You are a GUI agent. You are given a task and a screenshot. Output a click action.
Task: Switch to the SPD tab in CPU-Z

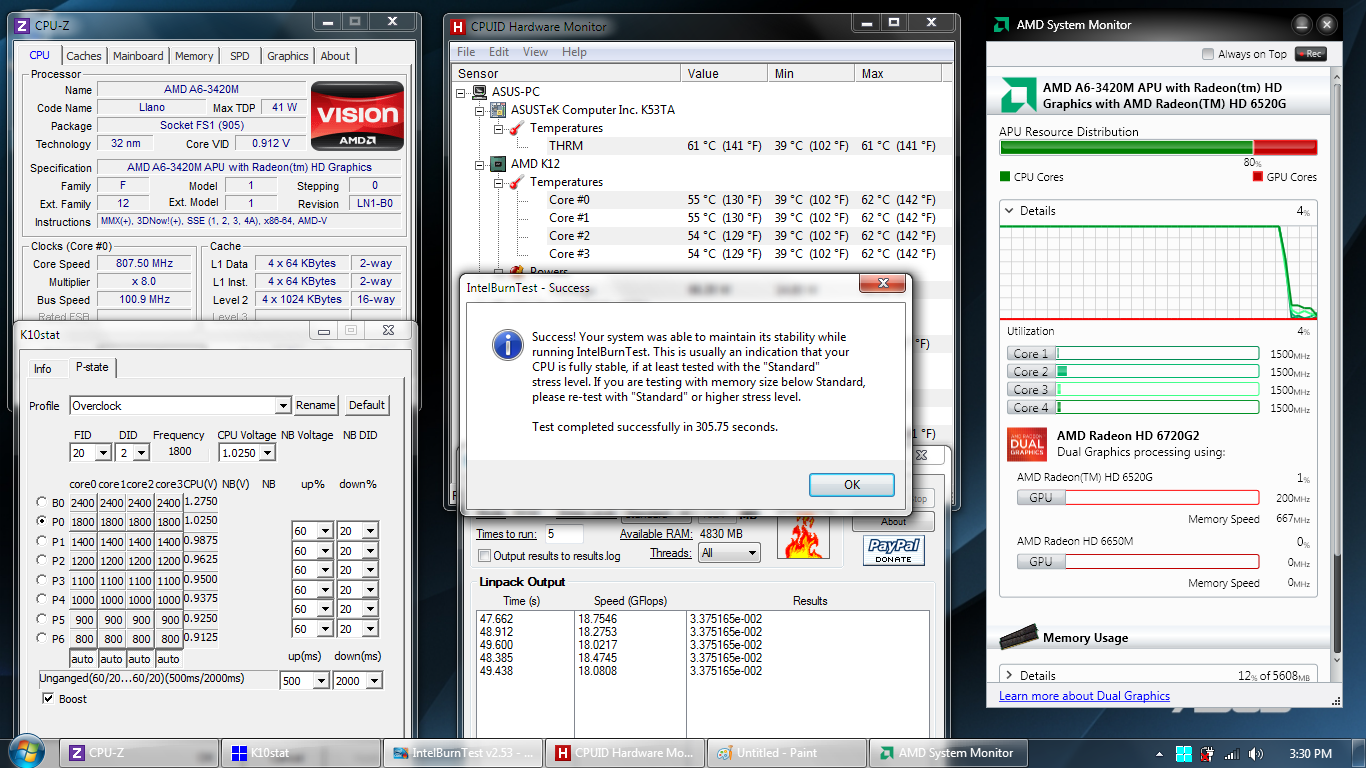tap(240, 56)
